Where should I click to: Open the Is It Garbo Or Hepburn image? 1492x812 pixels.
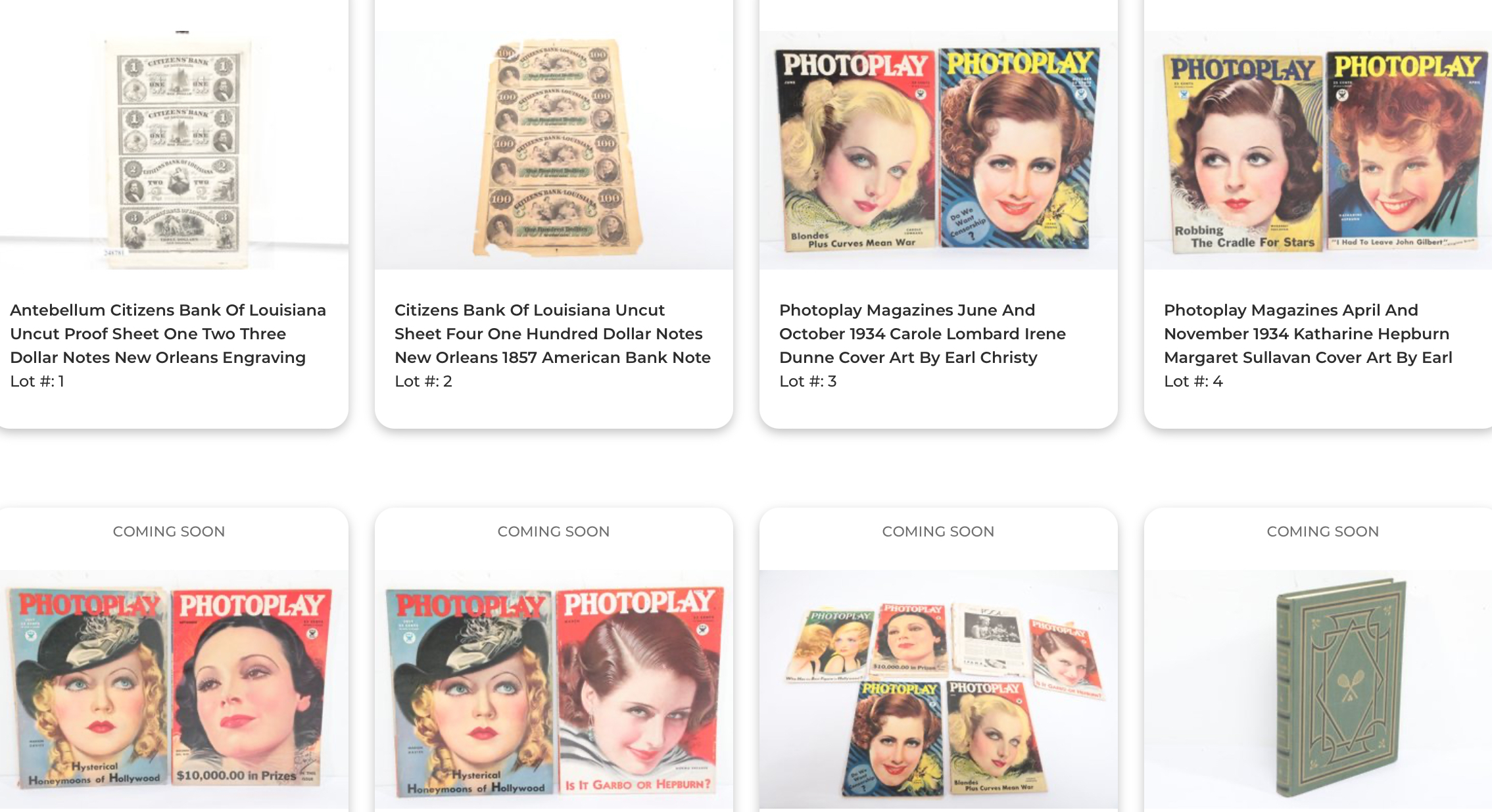[554, 689]
